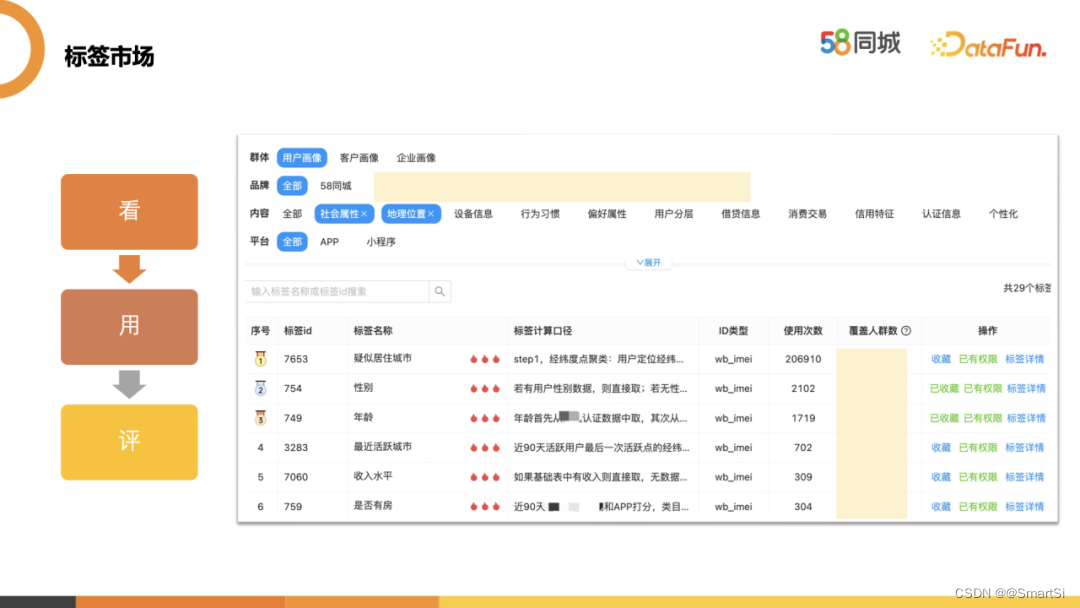This screenshot has height=608, width=1080.
Task: Click 已有权限 for tag 7653
Action: [977, 359]
